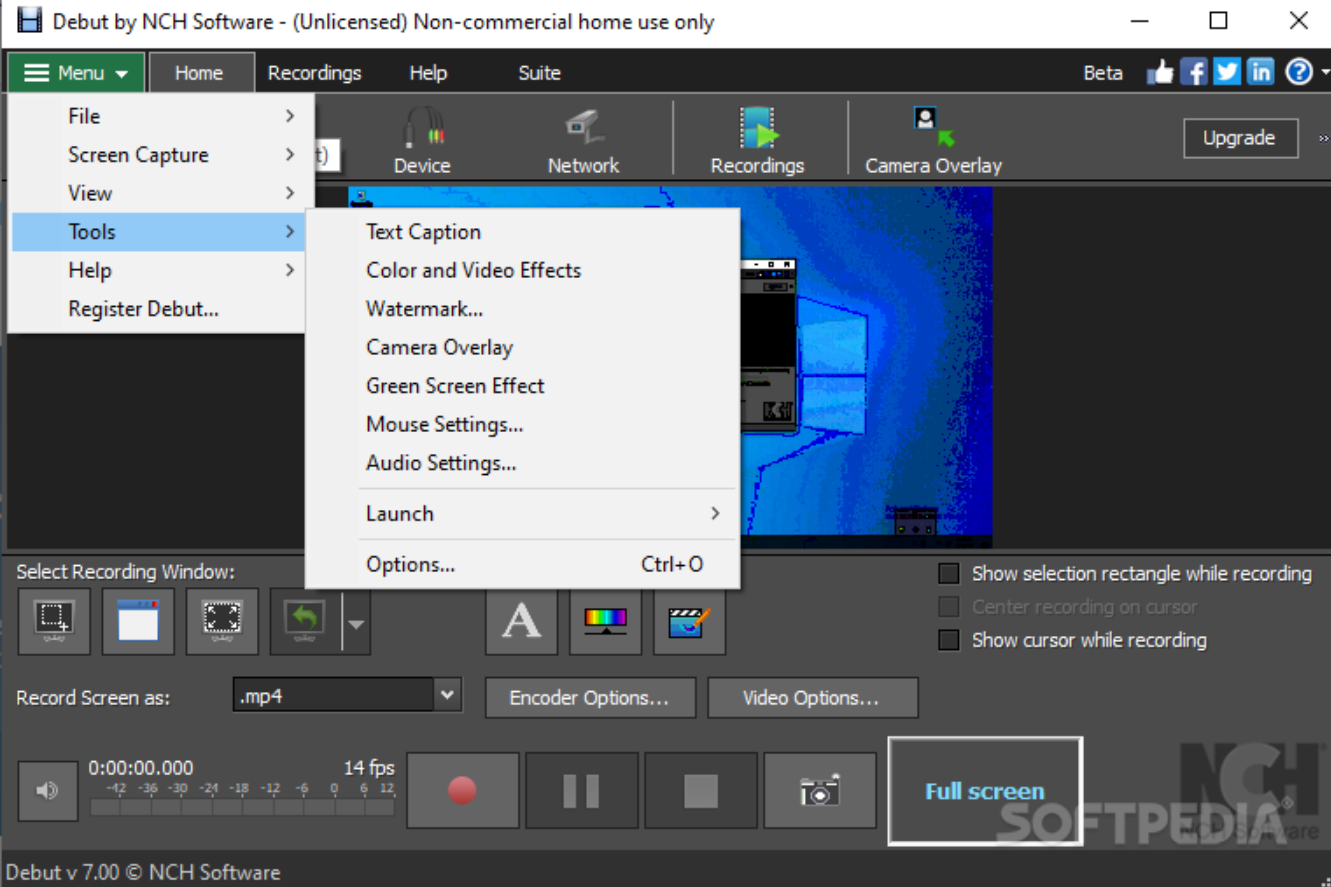Open the .mp4 format dropdown
Viewport: 1331px width, 887px height.
pyautogui.click(x=446, y=694)
